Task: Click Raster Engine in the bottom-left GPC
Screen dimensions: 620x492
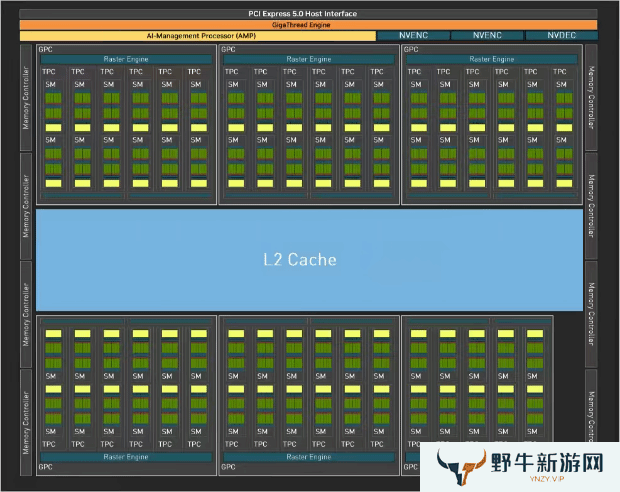Action: pyautogui.click(x=126, y=457)
